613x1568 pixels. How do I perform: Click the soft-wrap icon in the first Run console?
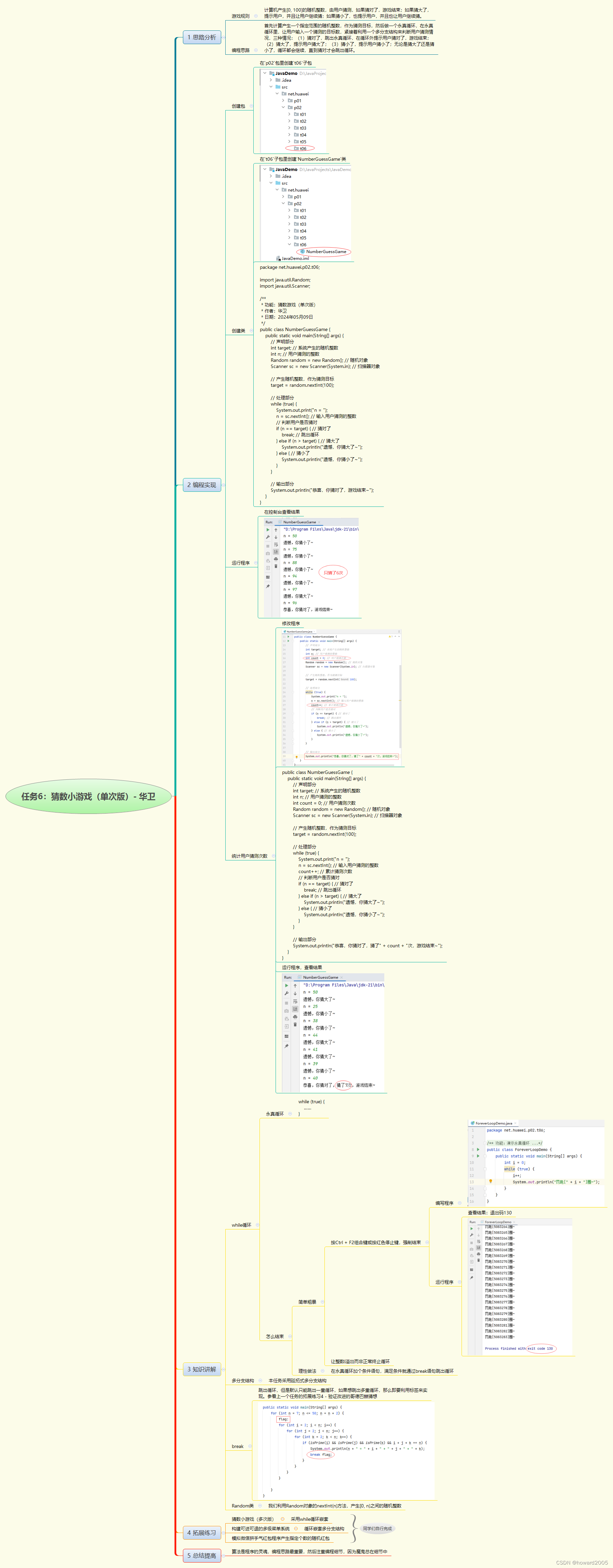pyautogui.click(x=276, y=545)
